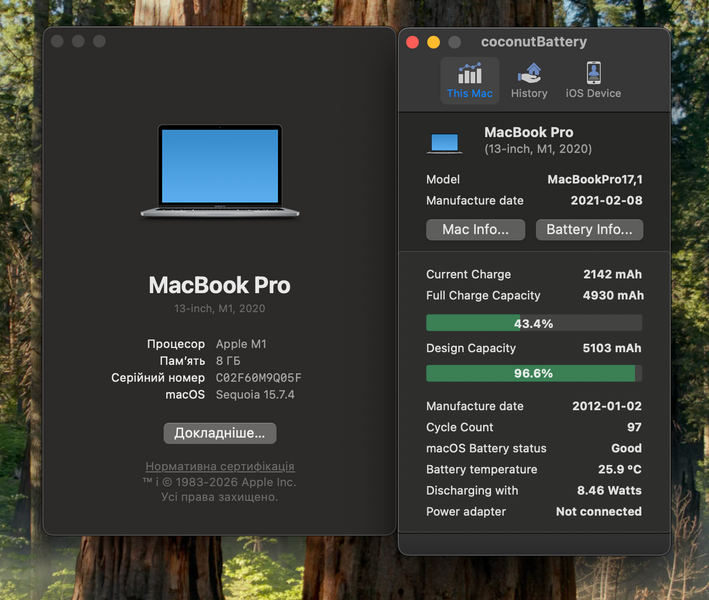Minimize coconutBattery with the yellow button
709x600 pixels.
coord(434,42)
